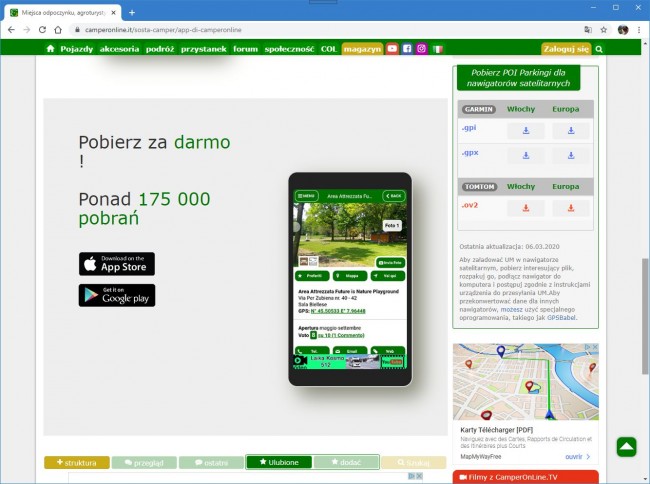Click the map advertisement image
The width and height of the screenshot is (650, 484).
point(526,382)
